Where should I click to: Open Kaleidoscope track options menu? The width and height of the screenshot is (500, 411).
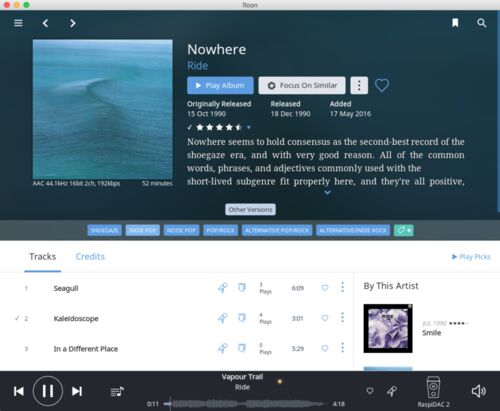(x=342, y=318)
